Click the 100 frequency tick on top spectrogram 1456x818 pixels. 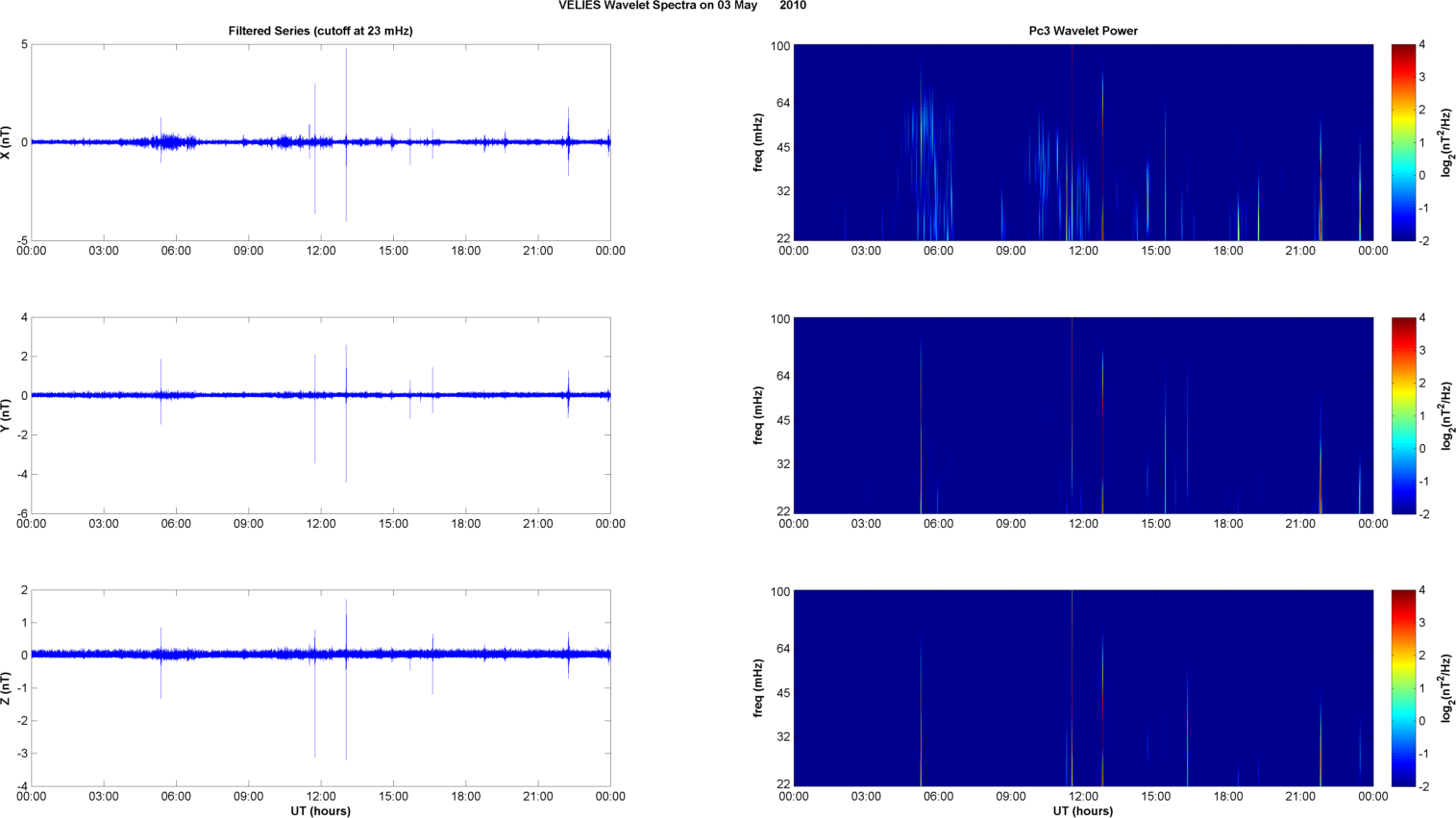[779, 46]
